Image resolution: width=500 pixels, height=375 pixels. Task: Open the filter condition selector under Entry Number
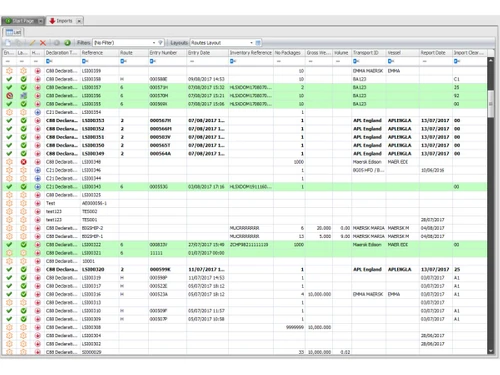(x=152, y=61)
